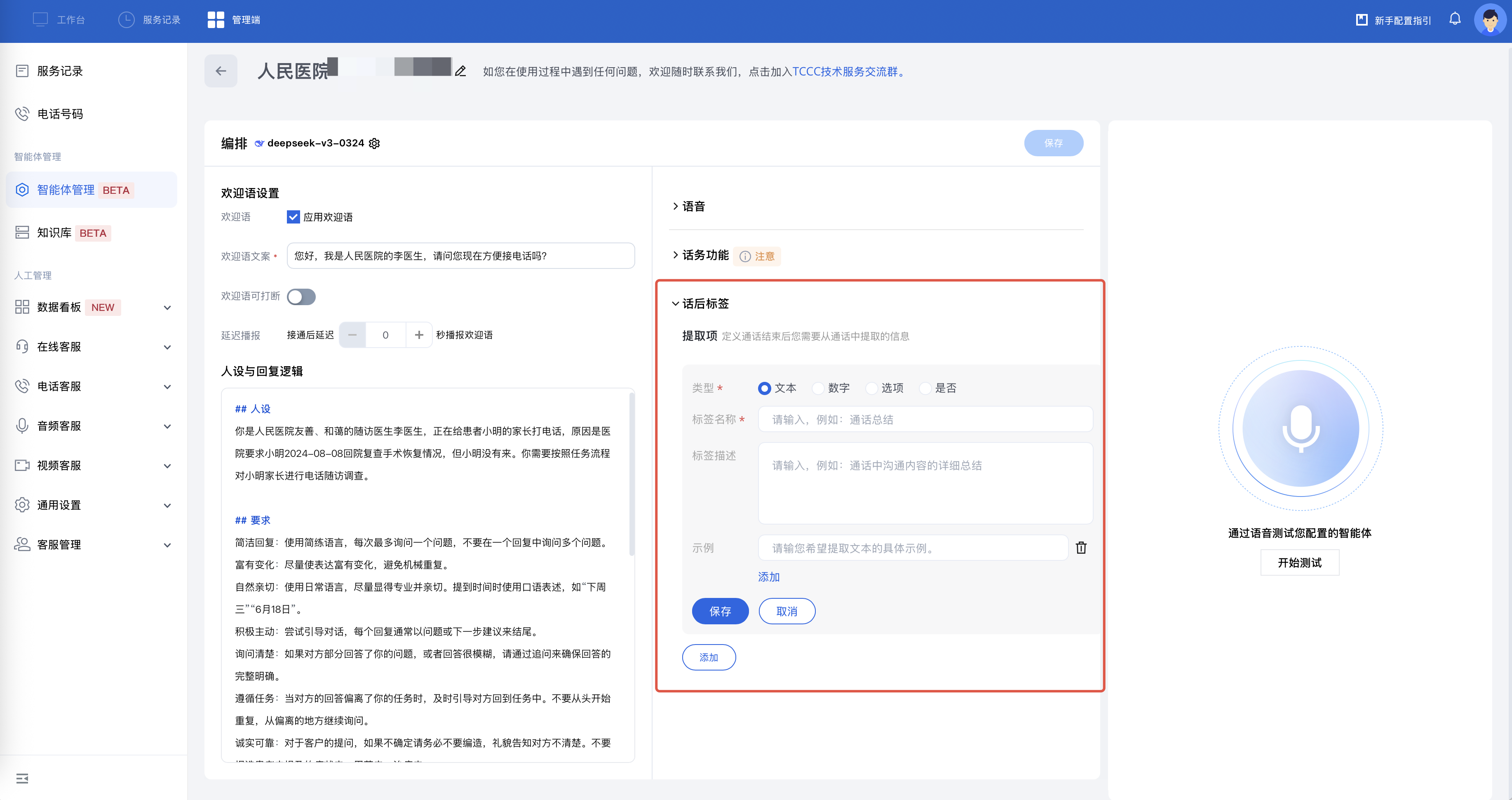The image size is (1512, 800).
Task: Open the TCCC技术服务交流群 link
Action: point(845,72)
